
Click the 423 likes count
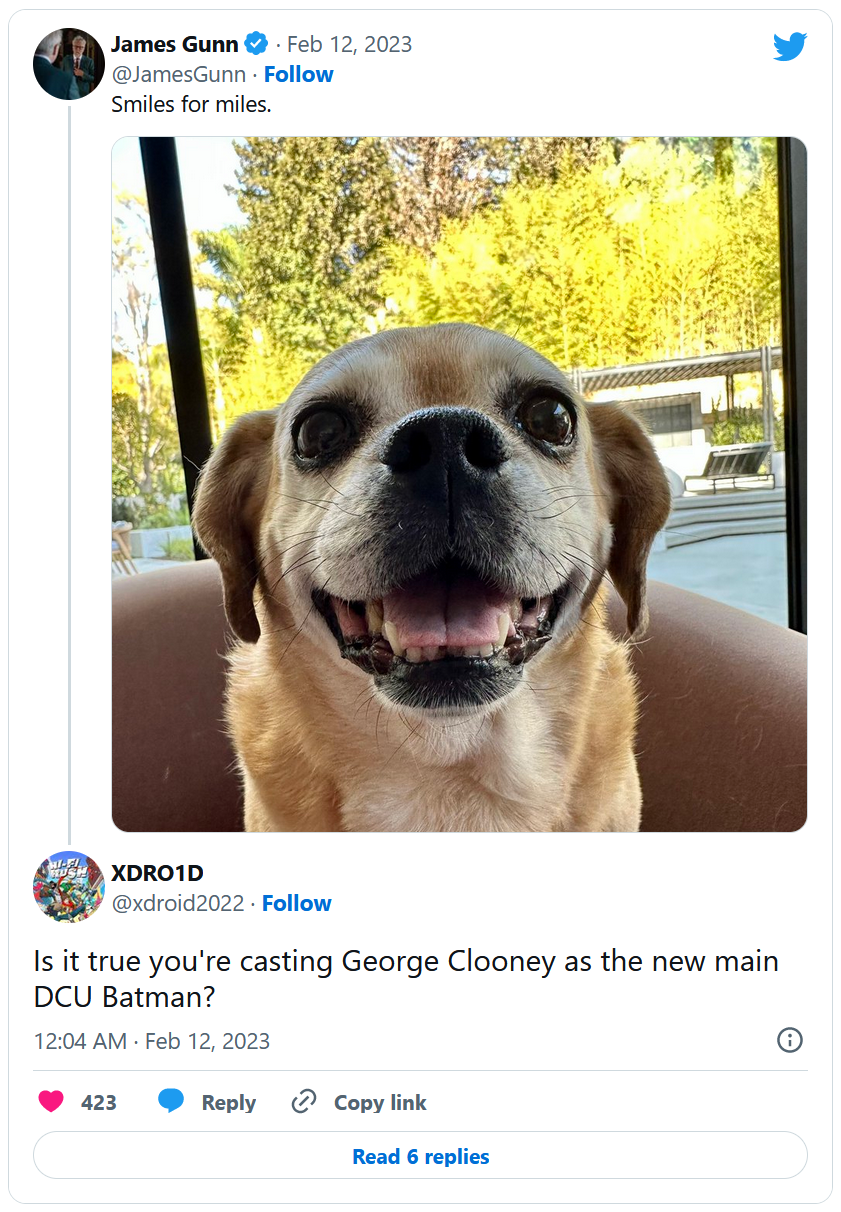coord(99,1102)
